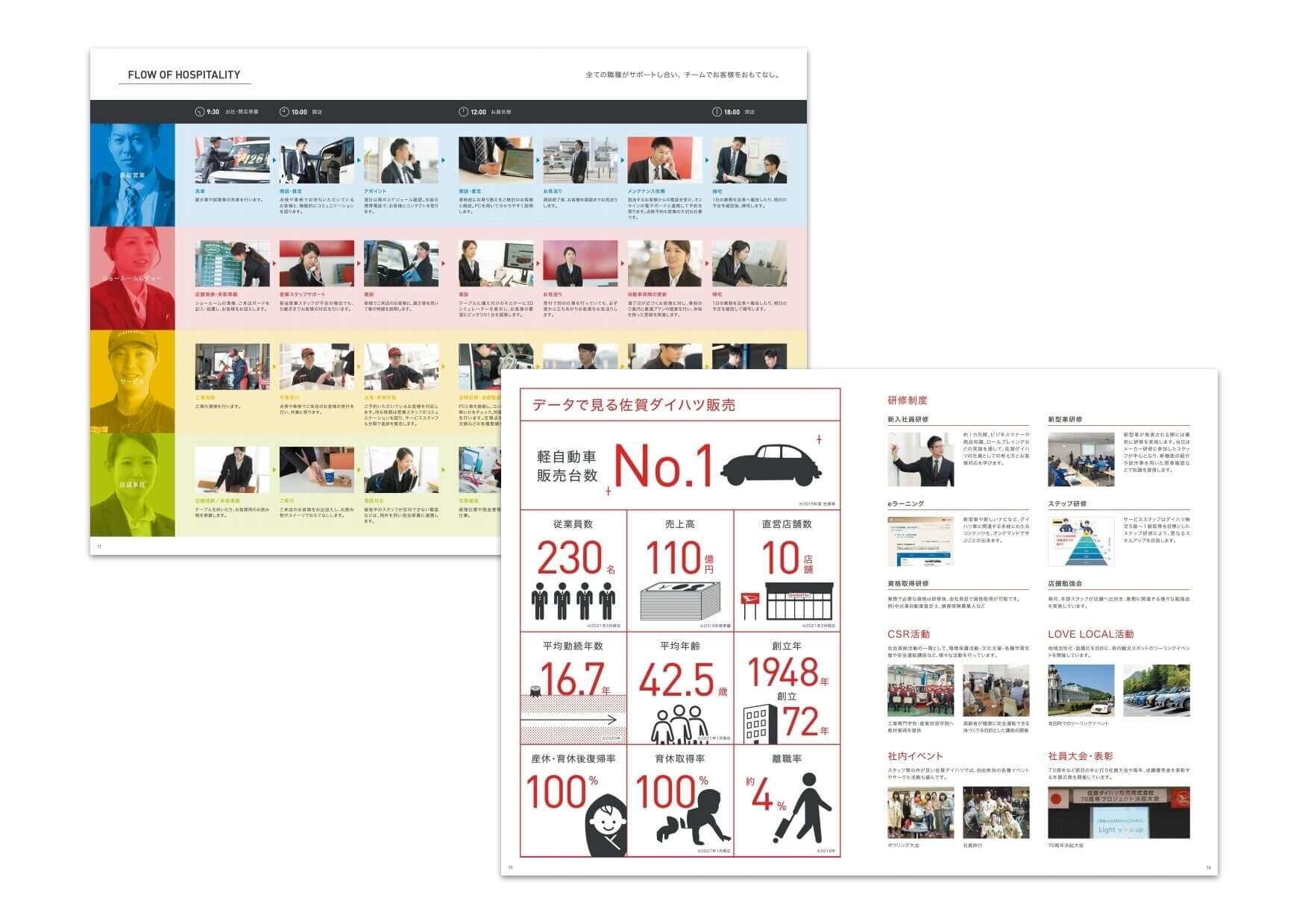Click the 軽自動車販売台数 label
The height and width of the screenshot is (924, 1308).
click(x=567, y=466)
